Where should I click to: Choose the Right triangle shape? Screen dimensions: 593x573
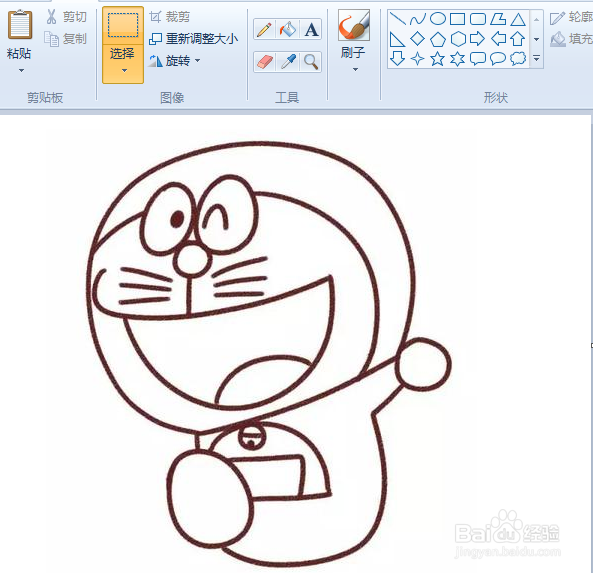point(397,39)
